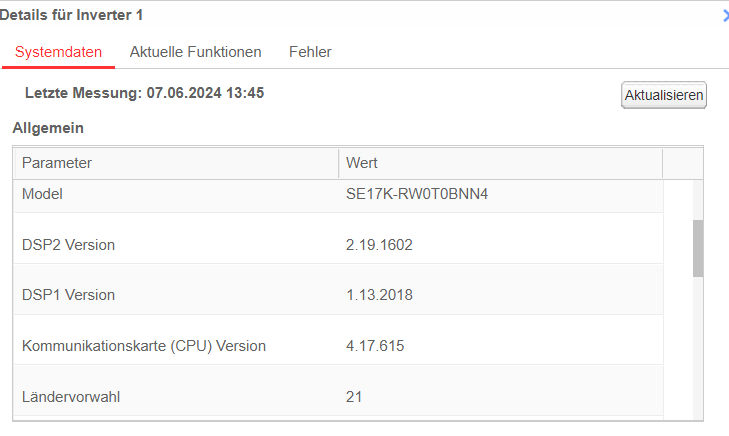This screenshot has width=729, height=436.
Task: Click the Ländervorwahl value 21
Action: (354, 397)
